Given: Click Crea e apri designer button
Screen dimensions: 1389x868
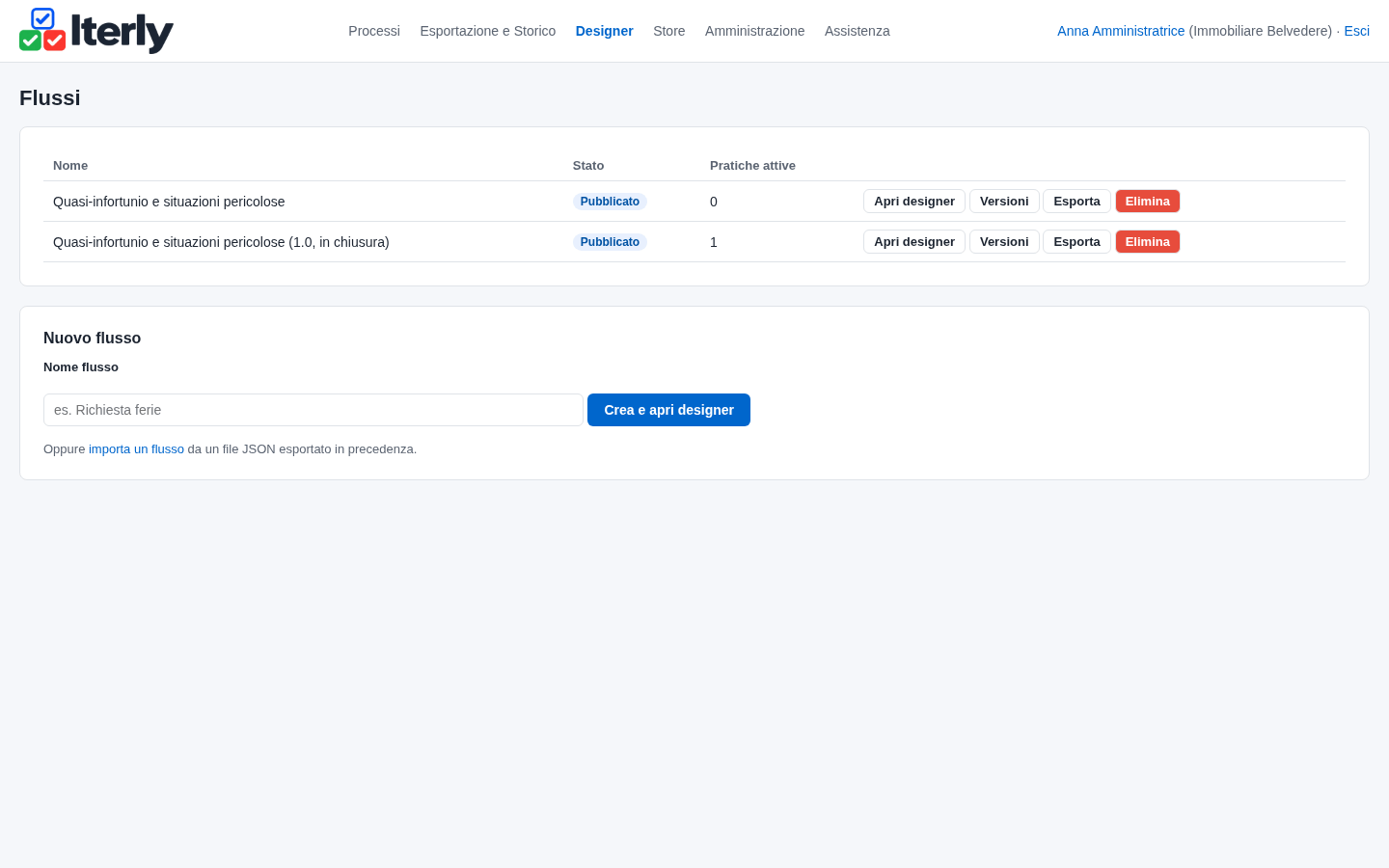Looking at the screenshot, I should point(668,410).
